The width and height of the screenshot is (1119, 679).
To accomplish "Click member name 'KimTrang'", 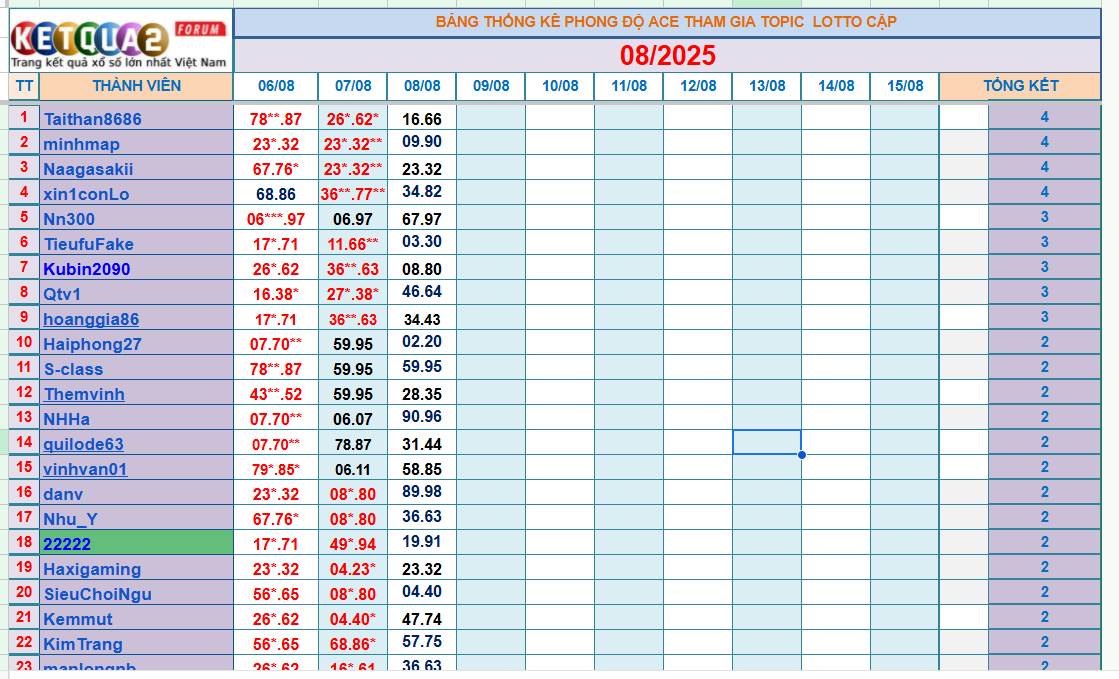I will coord(83,644).
